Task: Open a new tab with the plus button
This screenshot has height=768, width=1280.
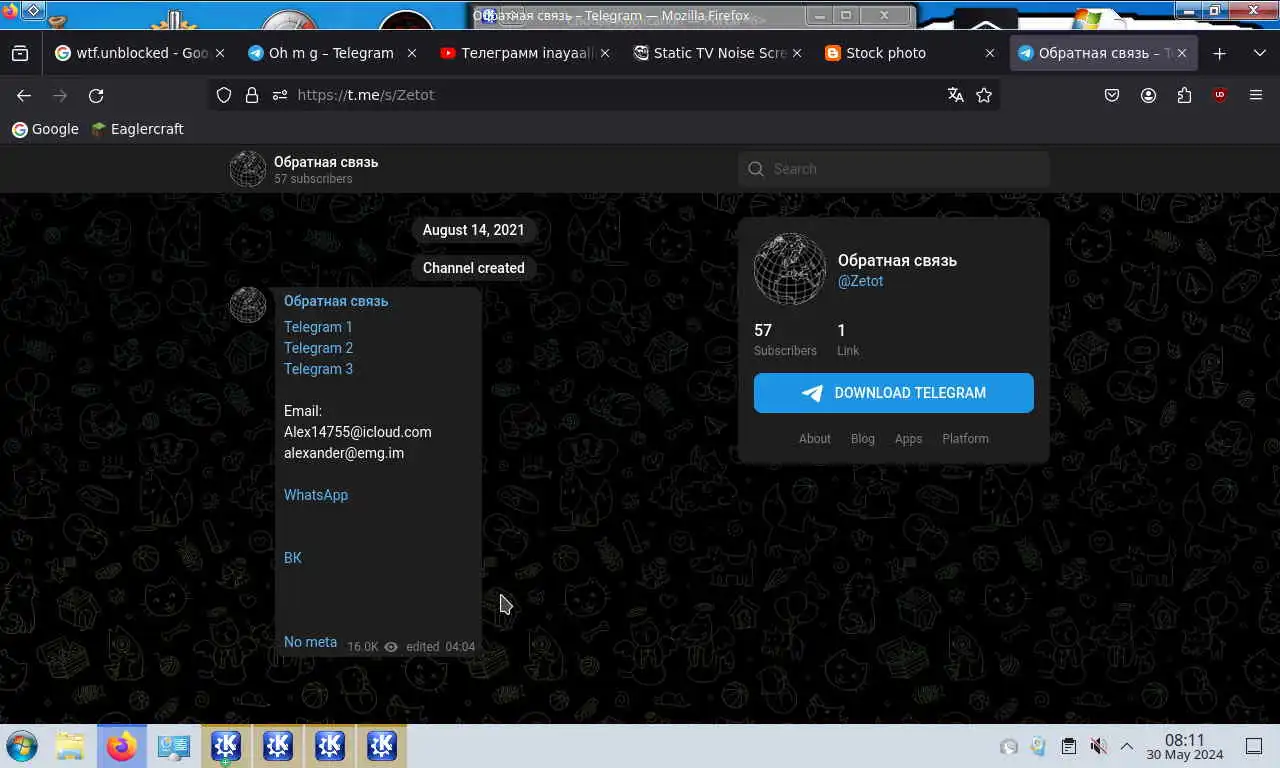Action: pyautogui.click(x=1219, y=53)
